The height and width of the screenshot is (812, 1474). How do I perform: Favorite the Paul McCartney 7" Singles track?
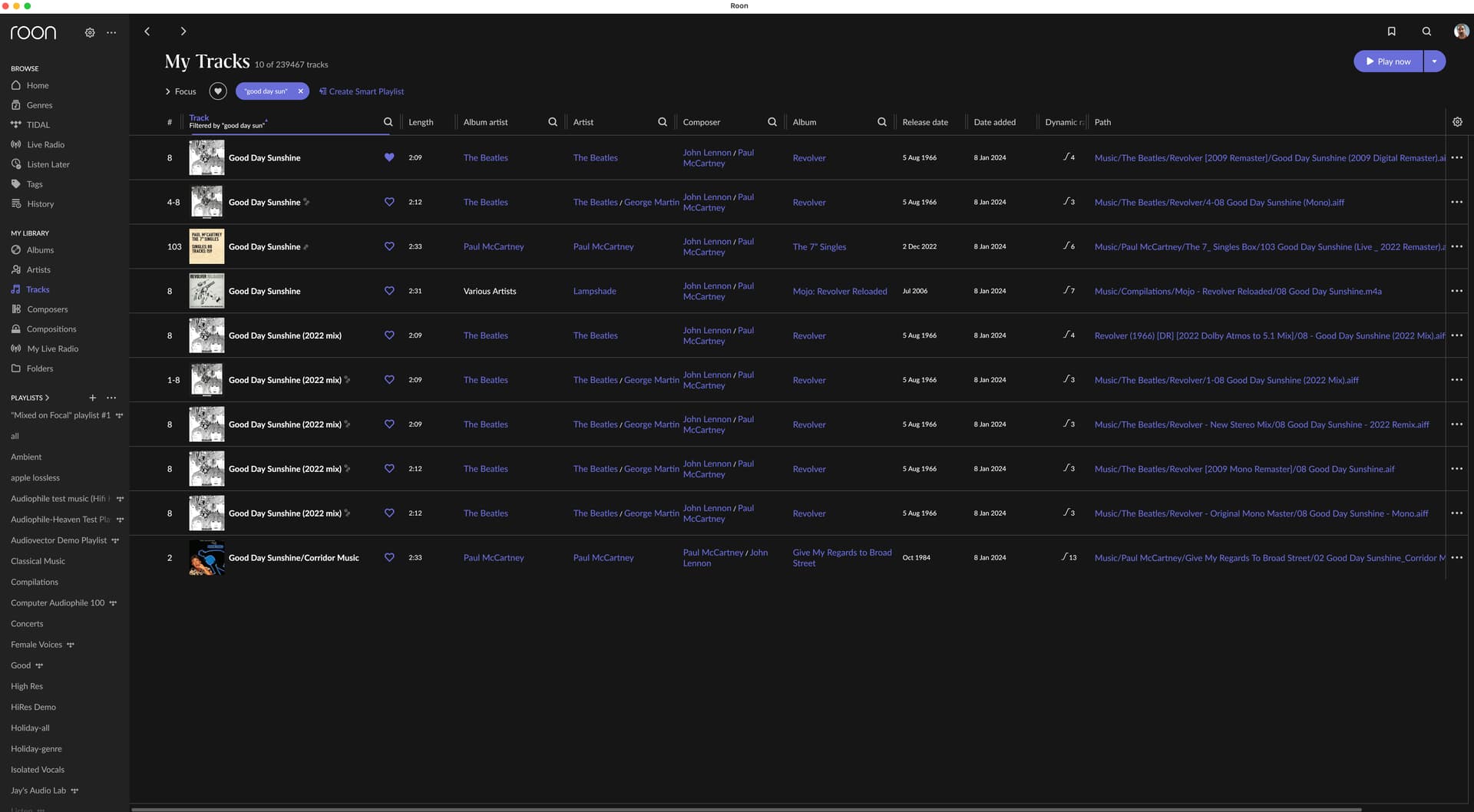tap(389, 246)
